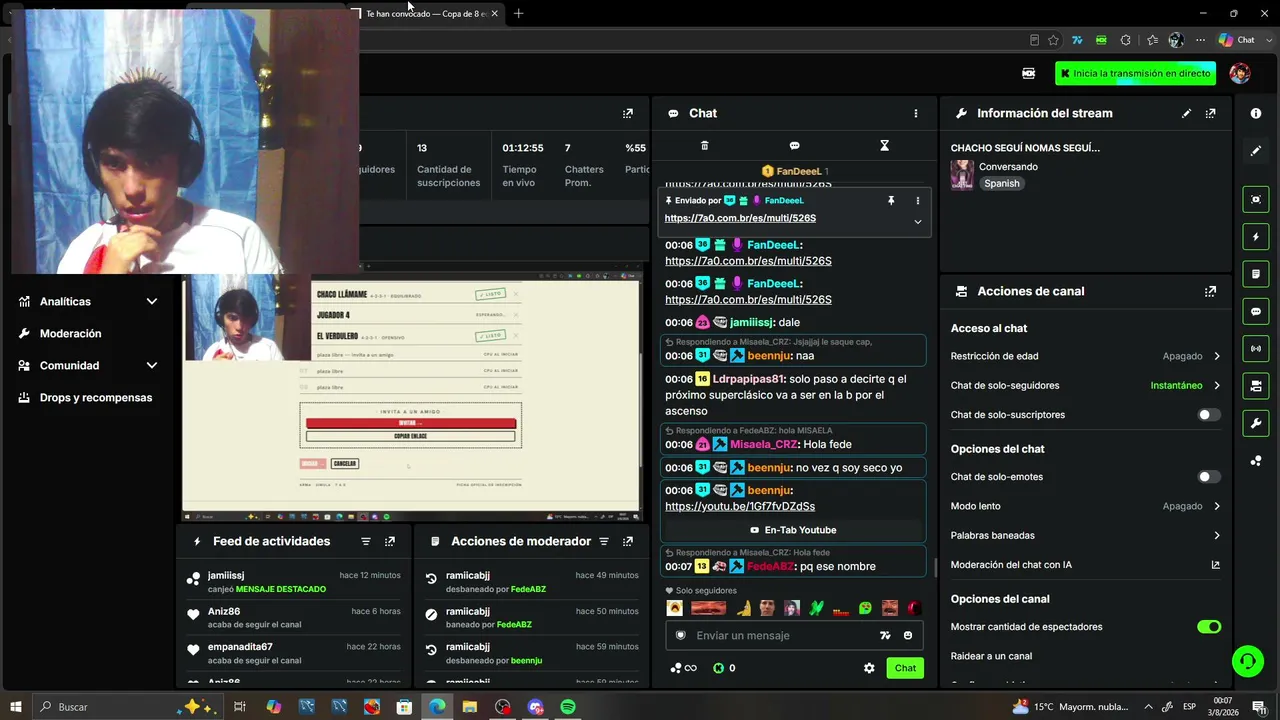Open the green support headset bubble

click(1247, 661)
